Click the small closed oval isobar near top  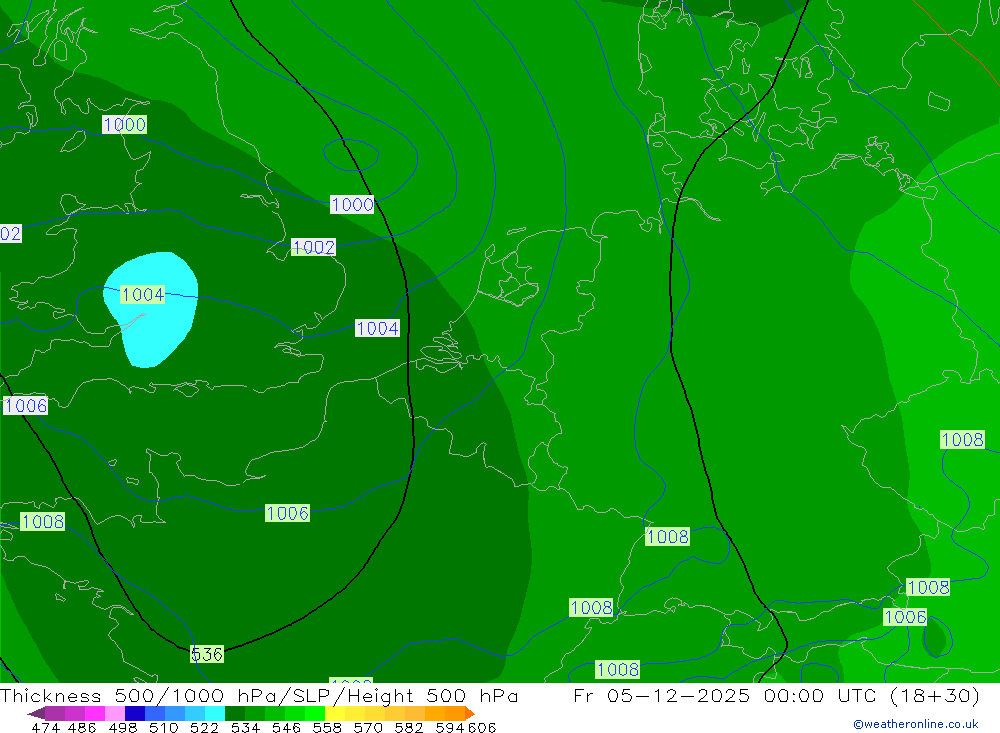(350, 154)
